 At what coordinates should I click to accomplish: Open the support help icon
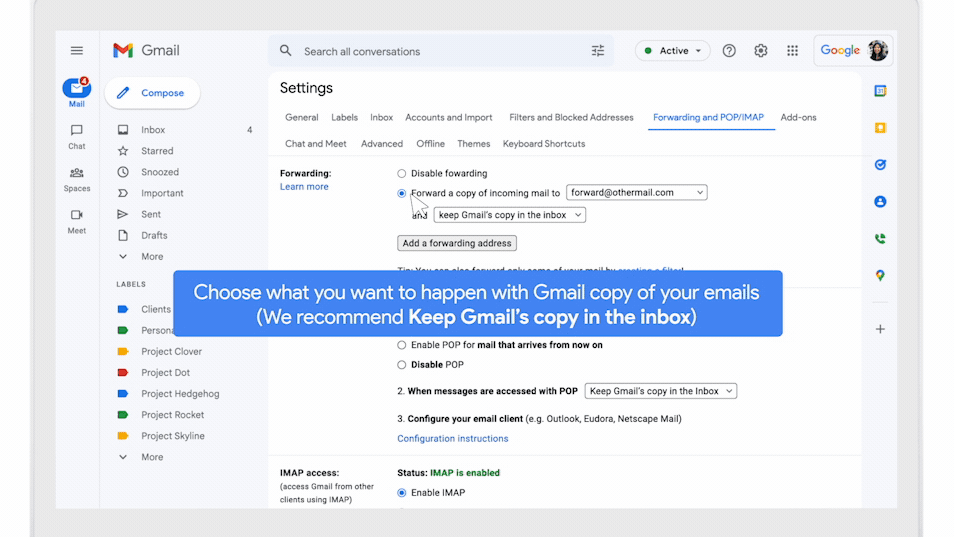click(x=729, y=51)
